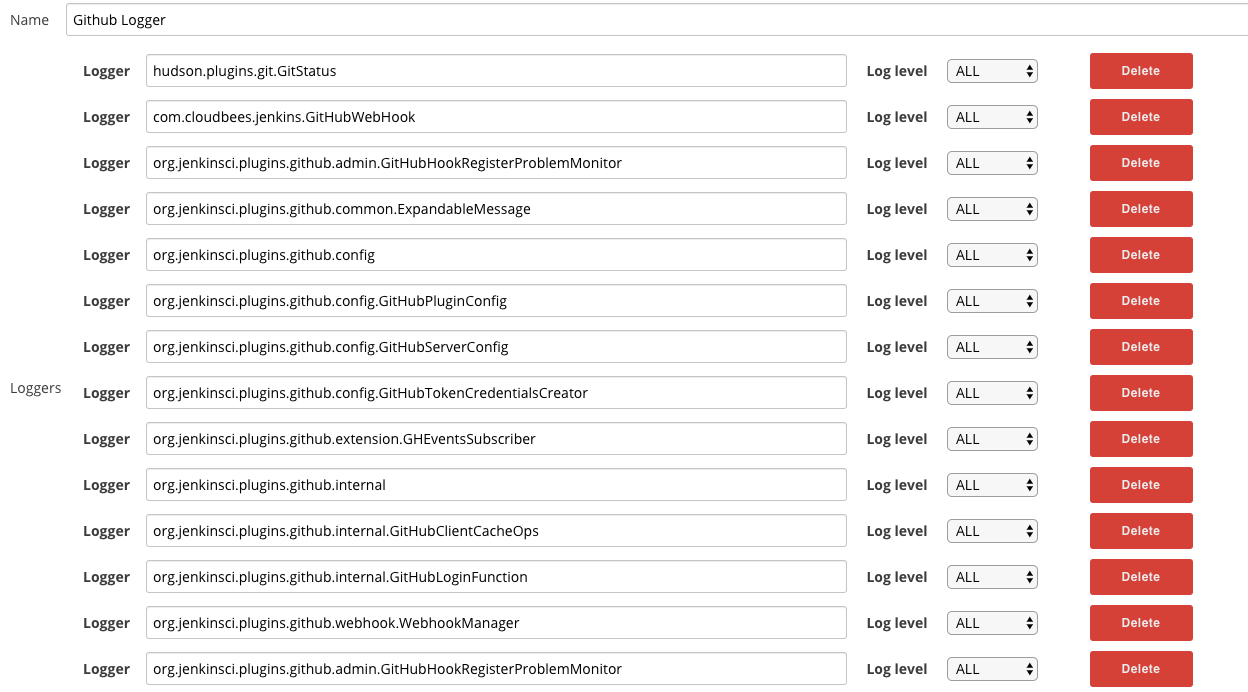This screenshot has height=692, width=1248.
Task: Select the GitHubHookRegisterProblemMonitor logger text field
Action: 496,162
